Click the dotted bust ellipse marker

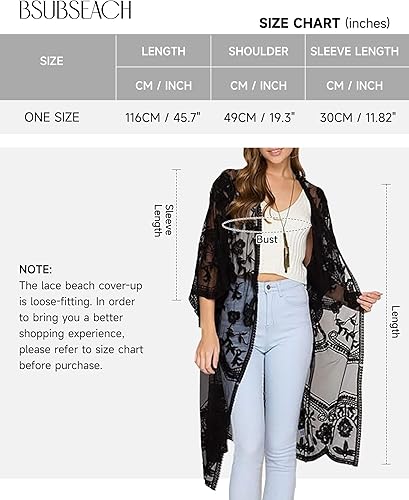pyautogui.click(x=267, y=224)
